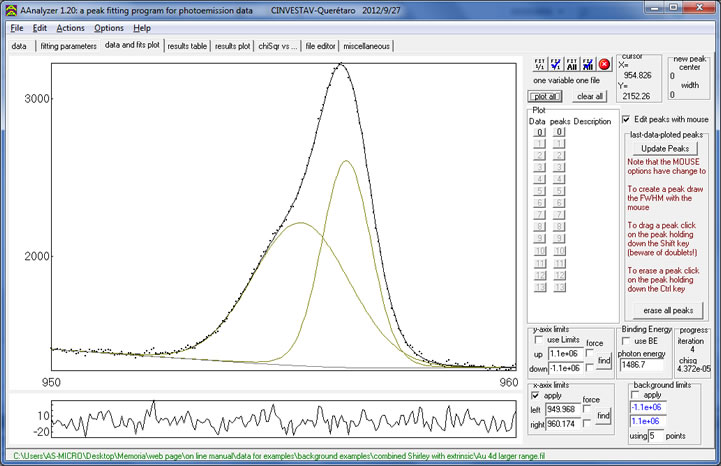Click the FIT 1/1 single fit icon
Screen dimensions: 721x466
[x=541, y=63]
